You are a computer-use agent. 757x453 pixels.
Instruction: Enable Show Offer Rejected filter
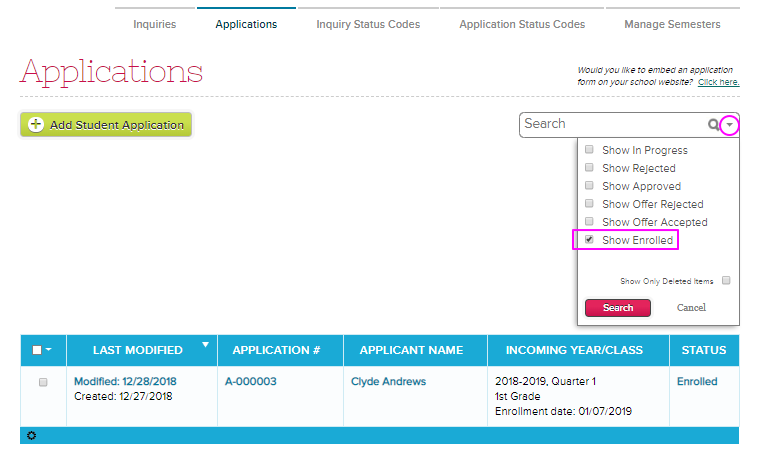(589, 203)
